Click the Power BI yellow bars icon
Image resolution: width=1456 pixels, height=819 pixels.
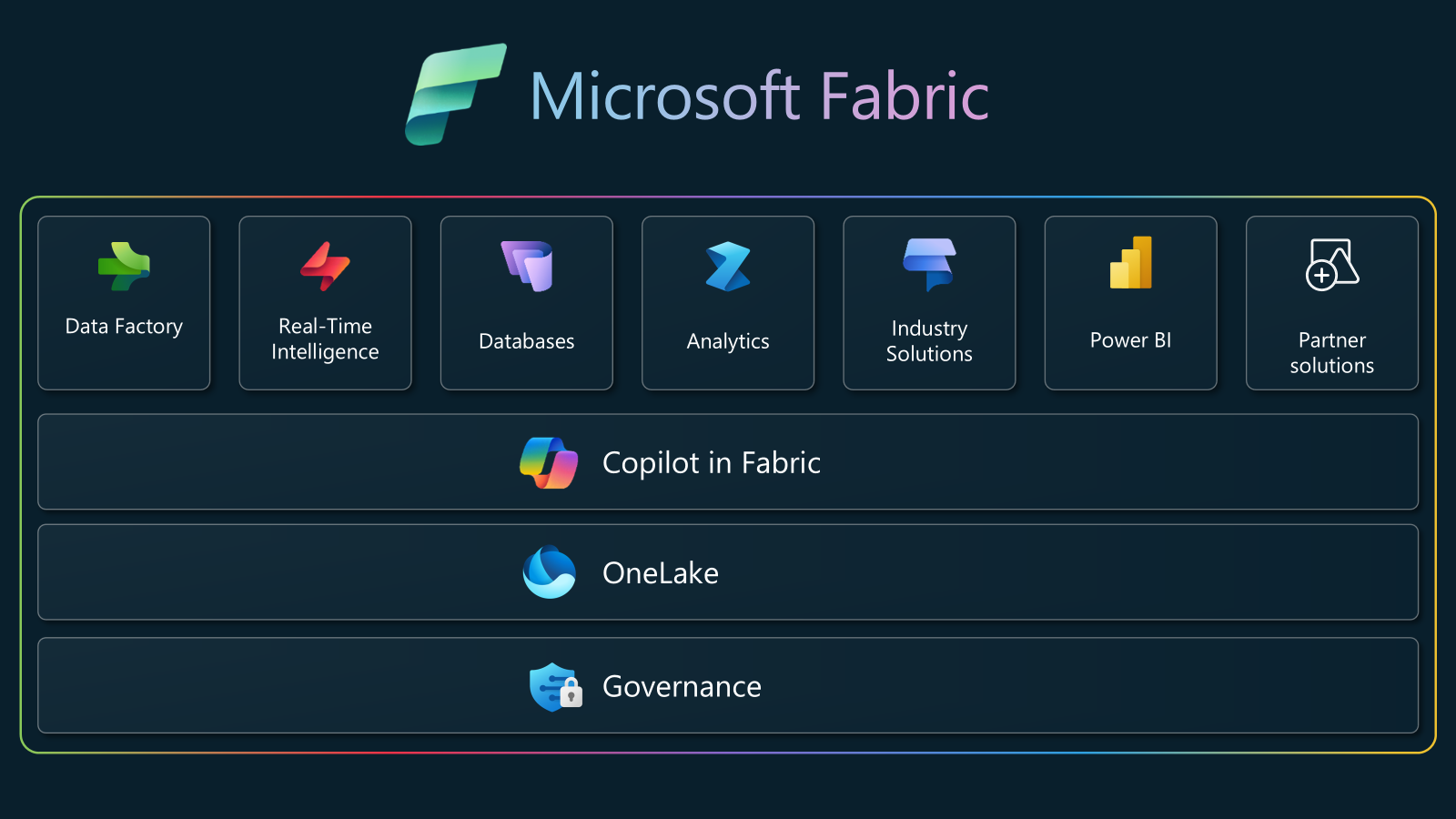pos(1131,262)
